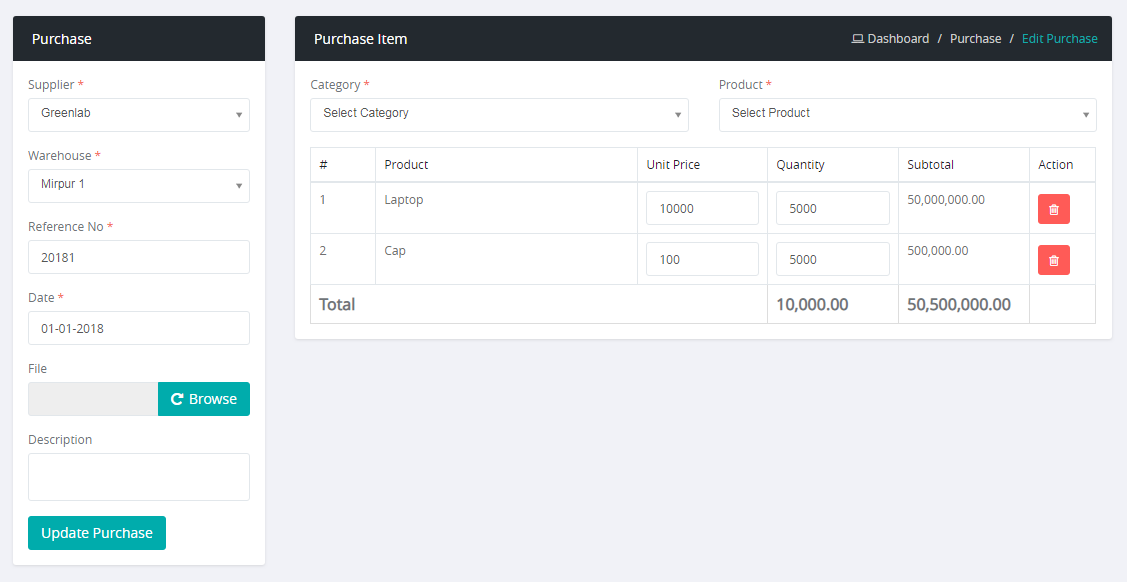The height and width of the screenshot is (582, 1127).
Task: Click the Browse file button
Action: click(x=204, y=399)
